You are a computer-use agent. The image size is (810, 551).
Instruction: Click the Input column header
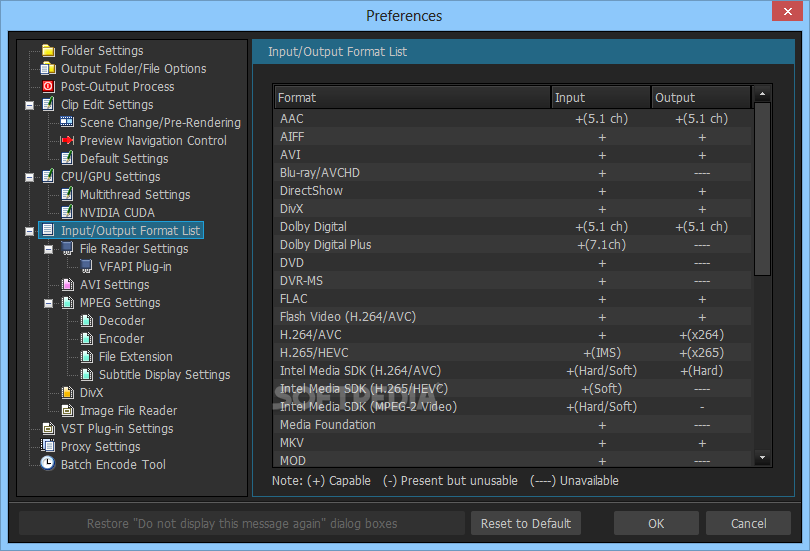tap(601, 98)
